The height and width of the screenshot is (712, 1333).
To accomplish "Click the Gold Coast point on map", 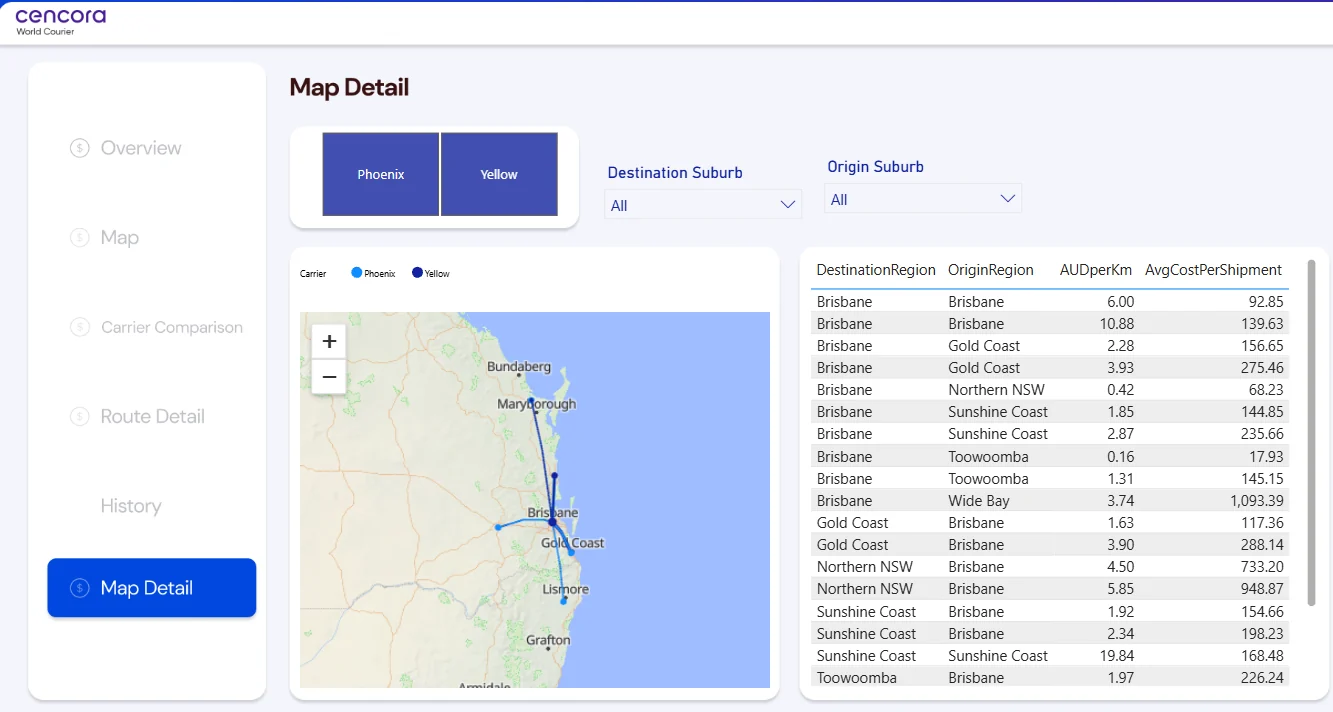I will coord(571,552).
